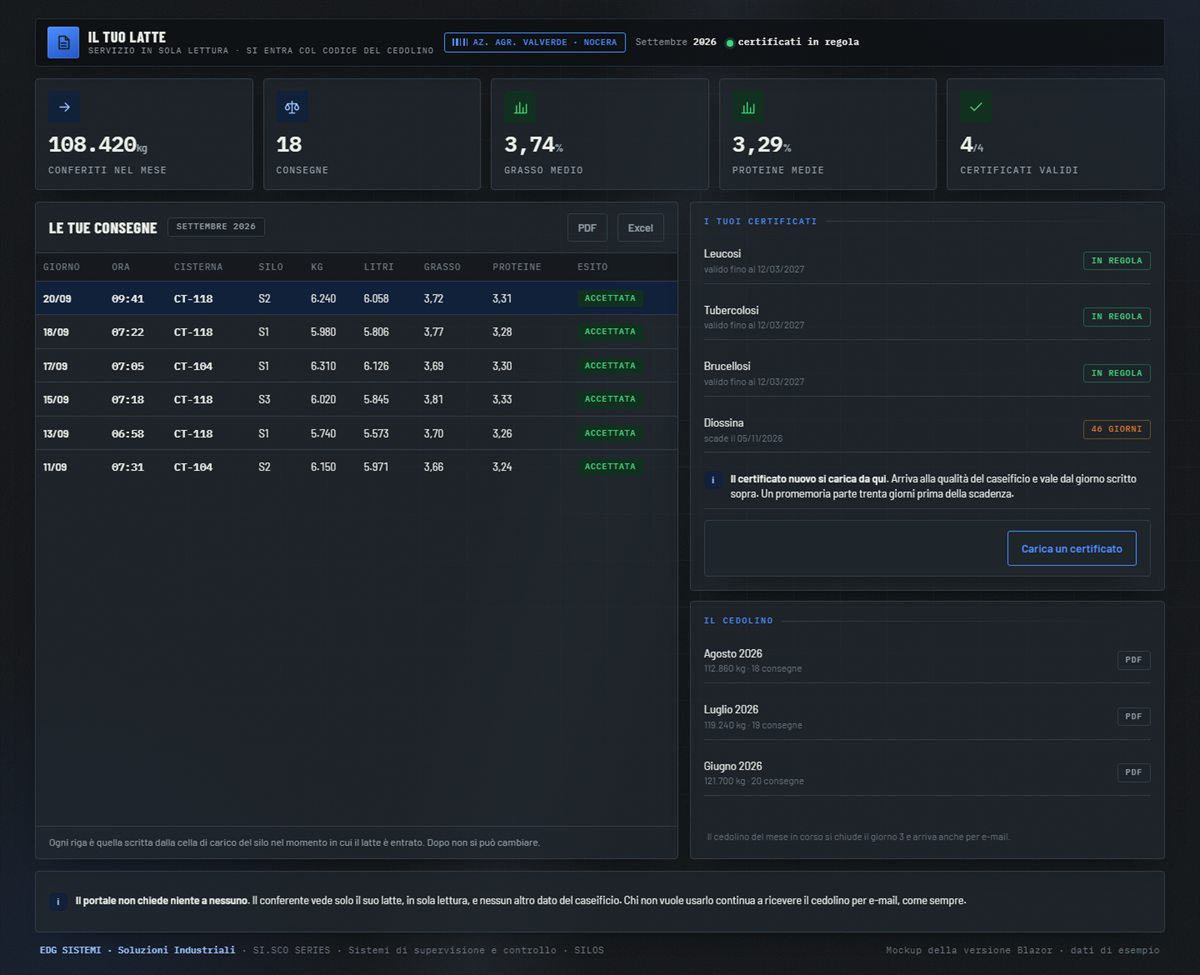Click the IN REGOLA badge for Tubercolosi
1200x975 pixels.
1116,317
